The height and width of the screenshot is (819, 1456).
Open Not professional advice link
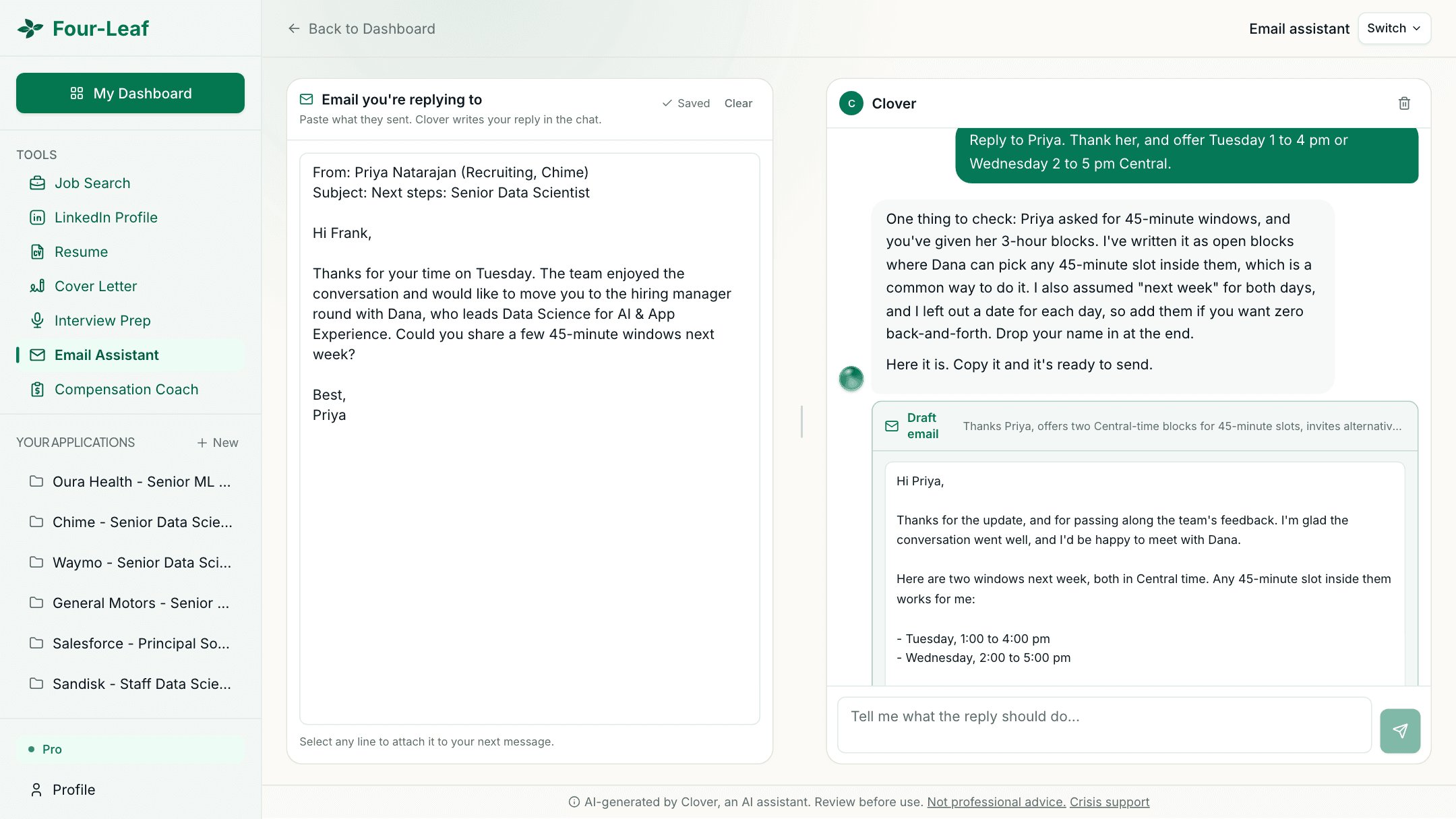[x=996, y=802]
